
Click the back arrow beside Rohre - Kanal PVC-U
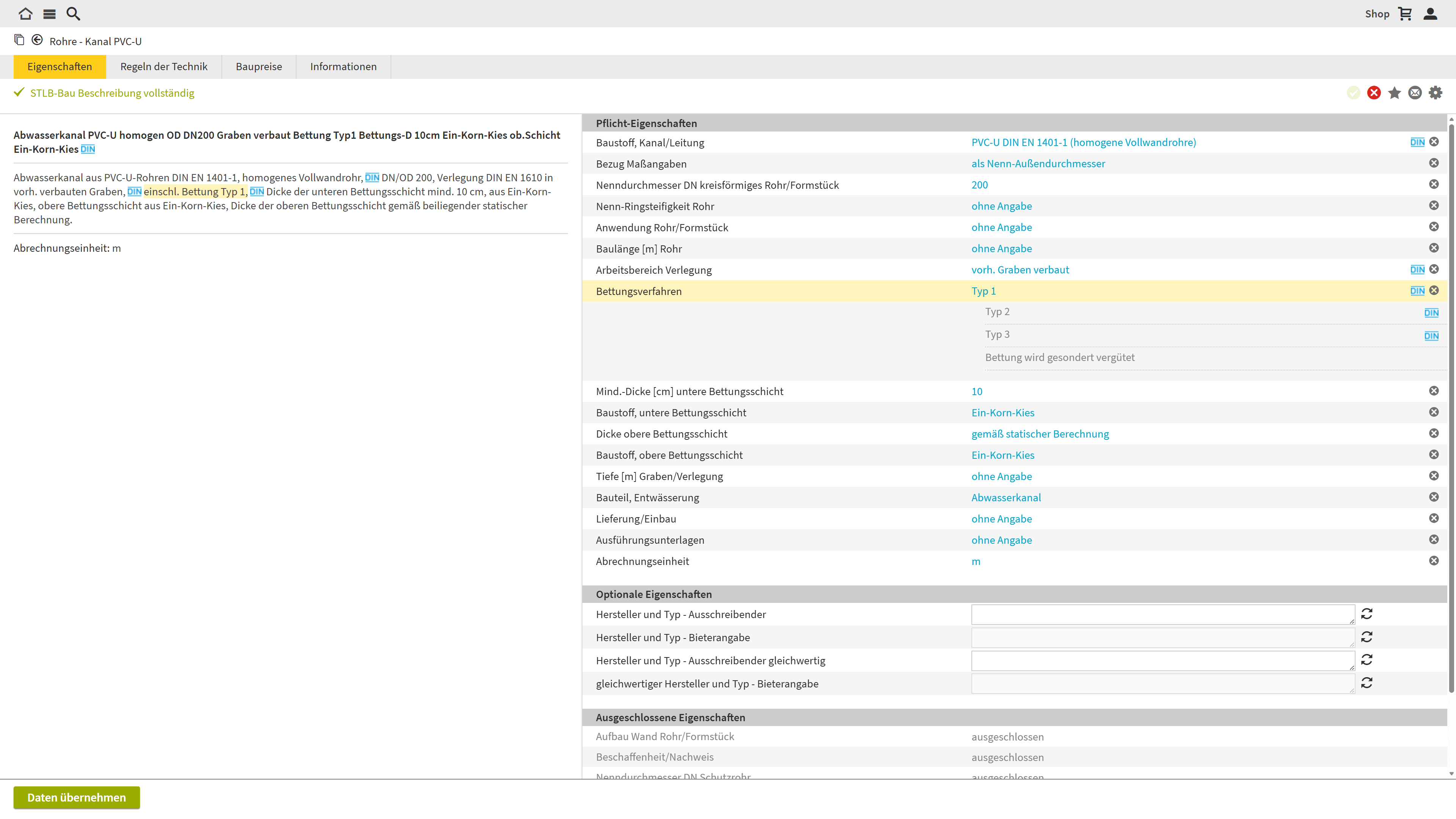(37, 40)
